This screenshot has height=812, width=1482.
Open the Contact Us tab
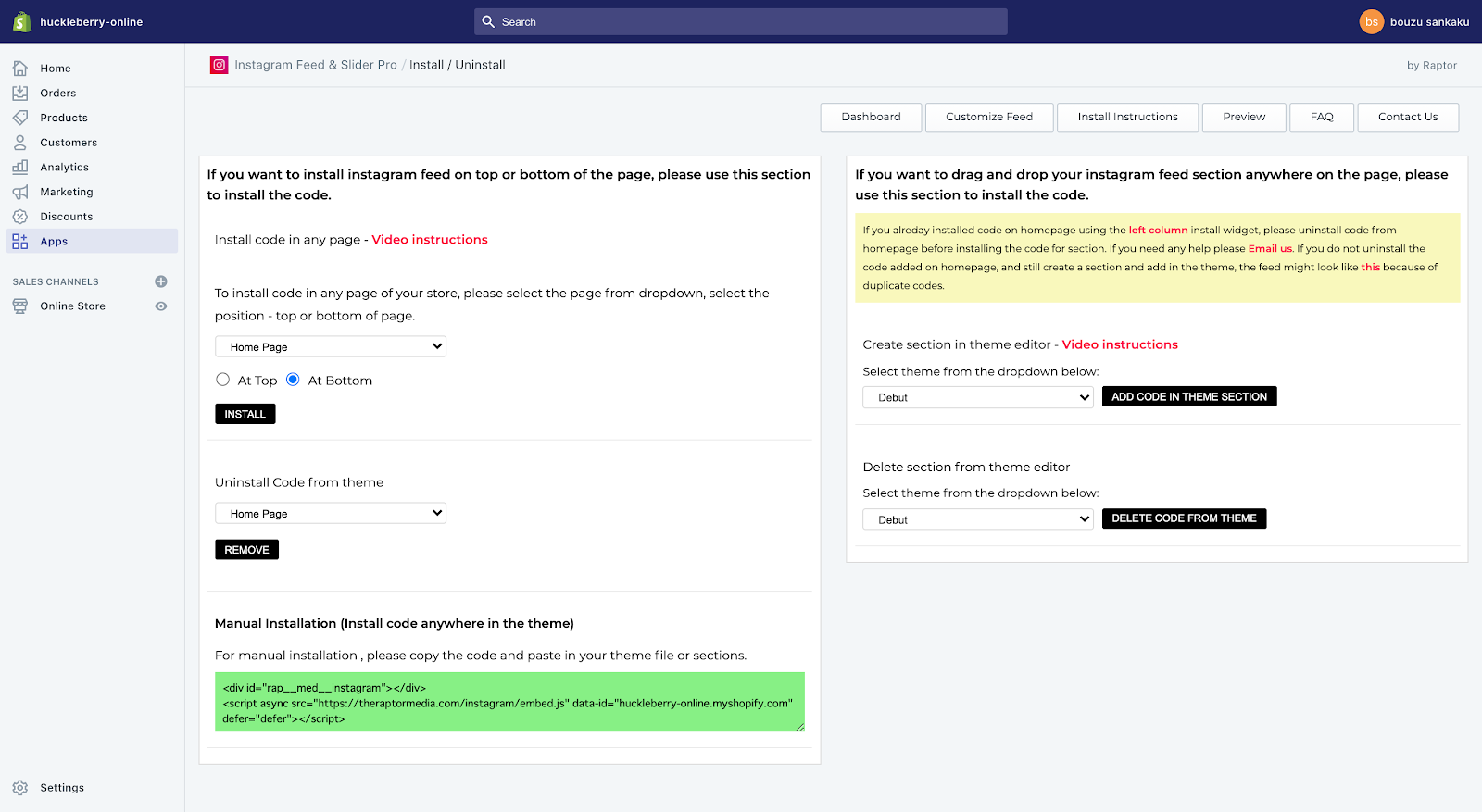(x=1408, y=118)
